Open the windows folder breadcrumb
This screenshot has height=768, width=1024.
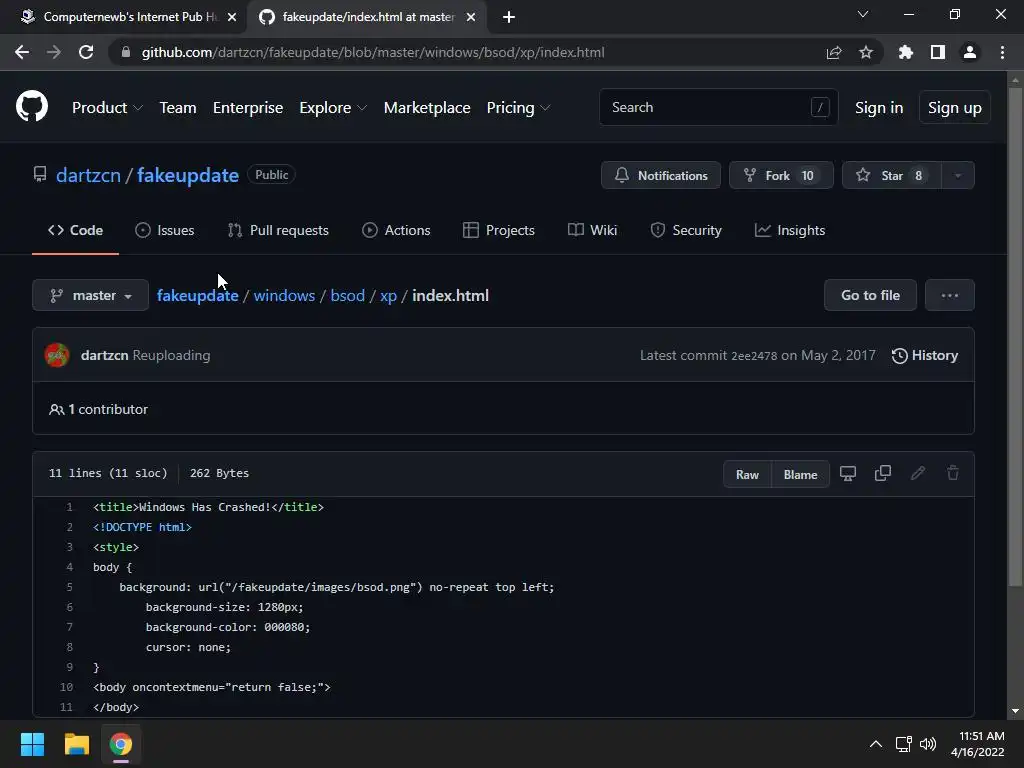[x=284, y=295]
